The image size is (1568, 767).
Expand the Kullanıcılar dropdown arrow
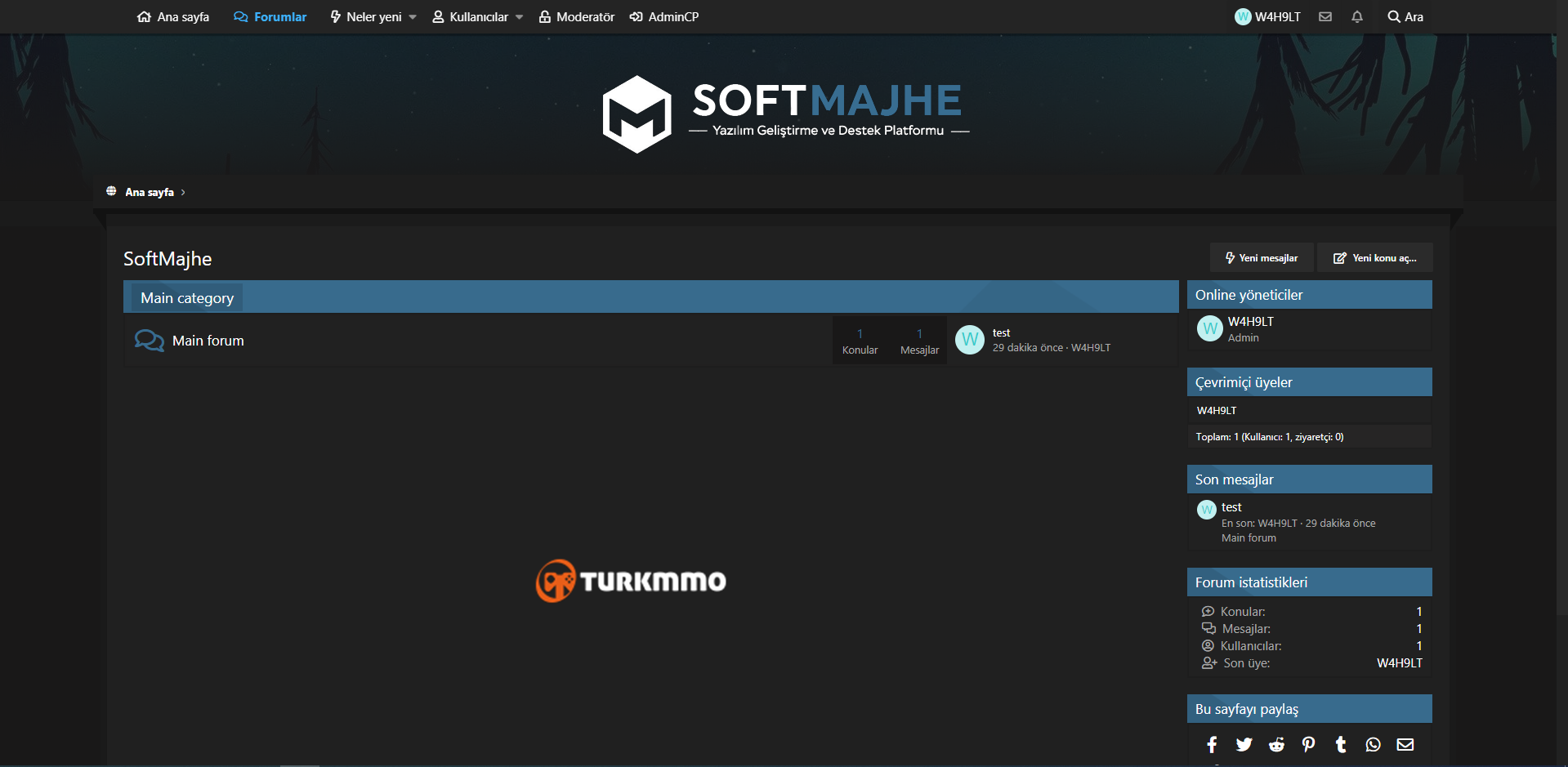coord(519,17)
